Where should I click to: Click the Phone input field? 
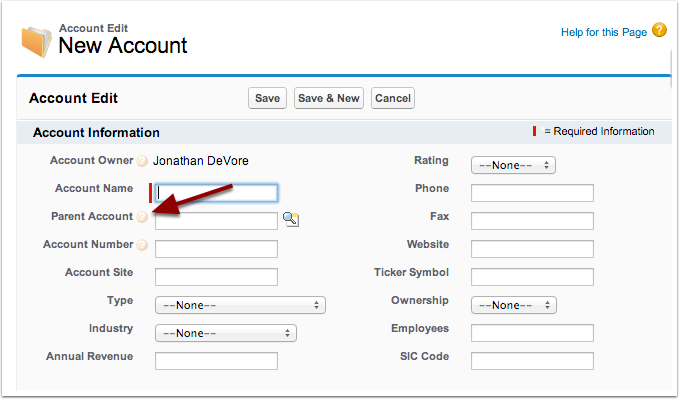(x=532, y=193)
